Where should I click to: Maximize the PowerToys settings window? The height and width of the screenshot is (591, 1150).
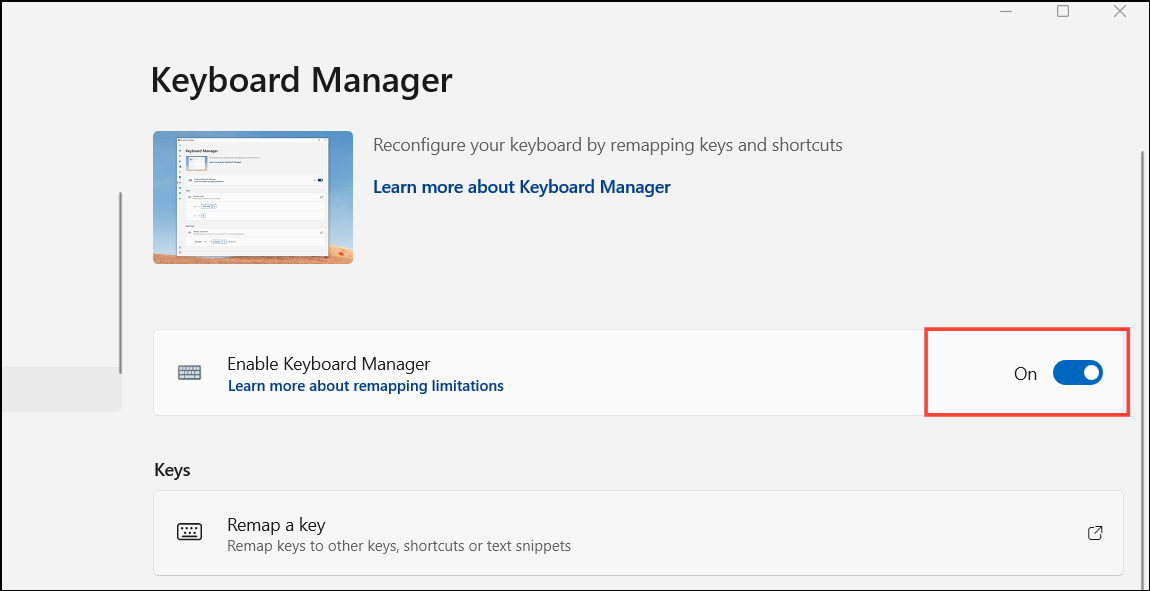[x=1063, y=11]
